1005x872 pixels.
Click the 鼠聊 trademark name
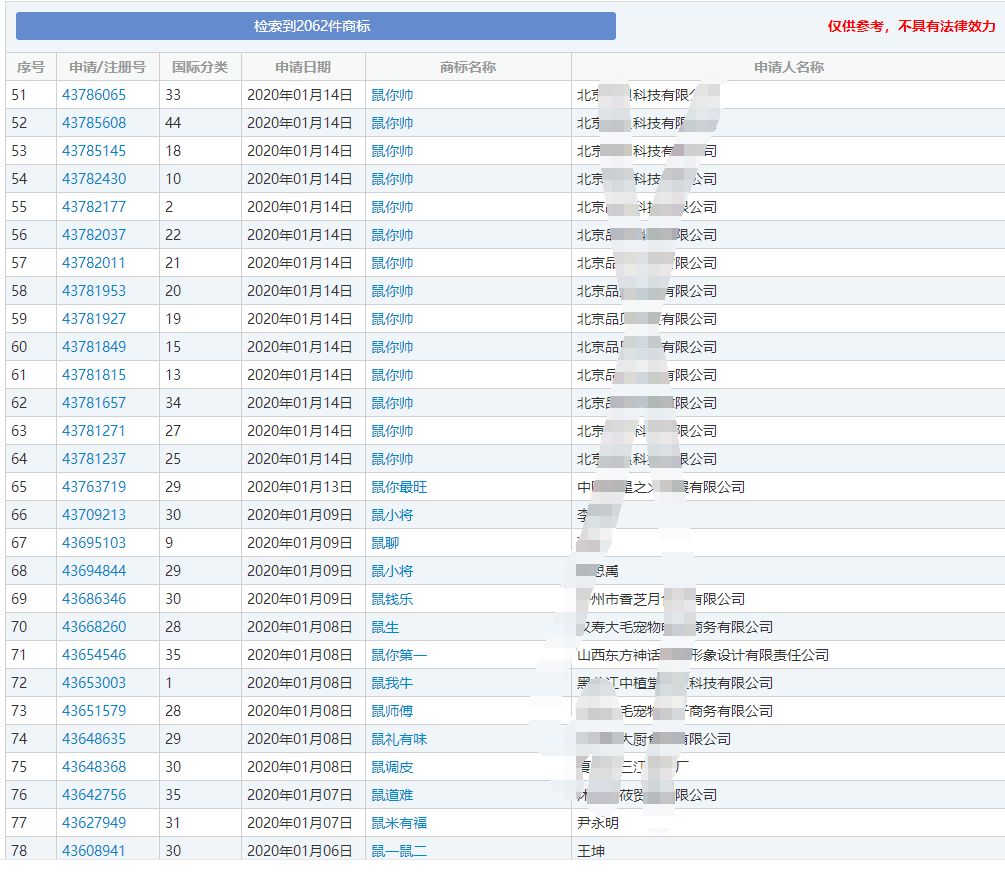385,543
